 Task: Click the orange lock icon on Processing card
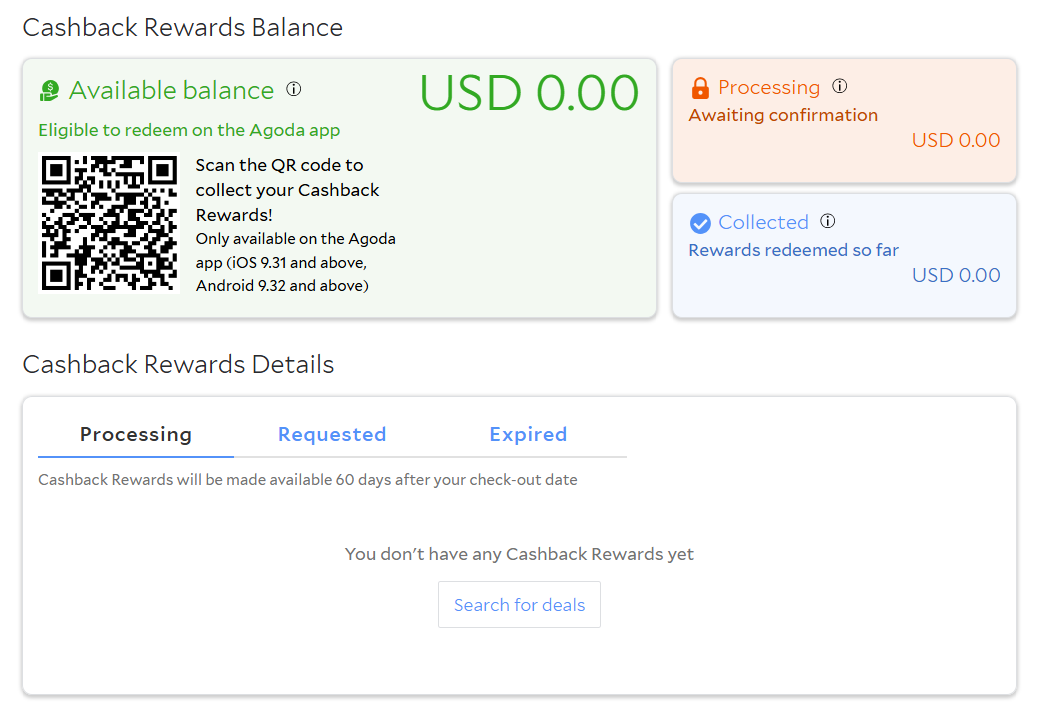coord(699,87)
